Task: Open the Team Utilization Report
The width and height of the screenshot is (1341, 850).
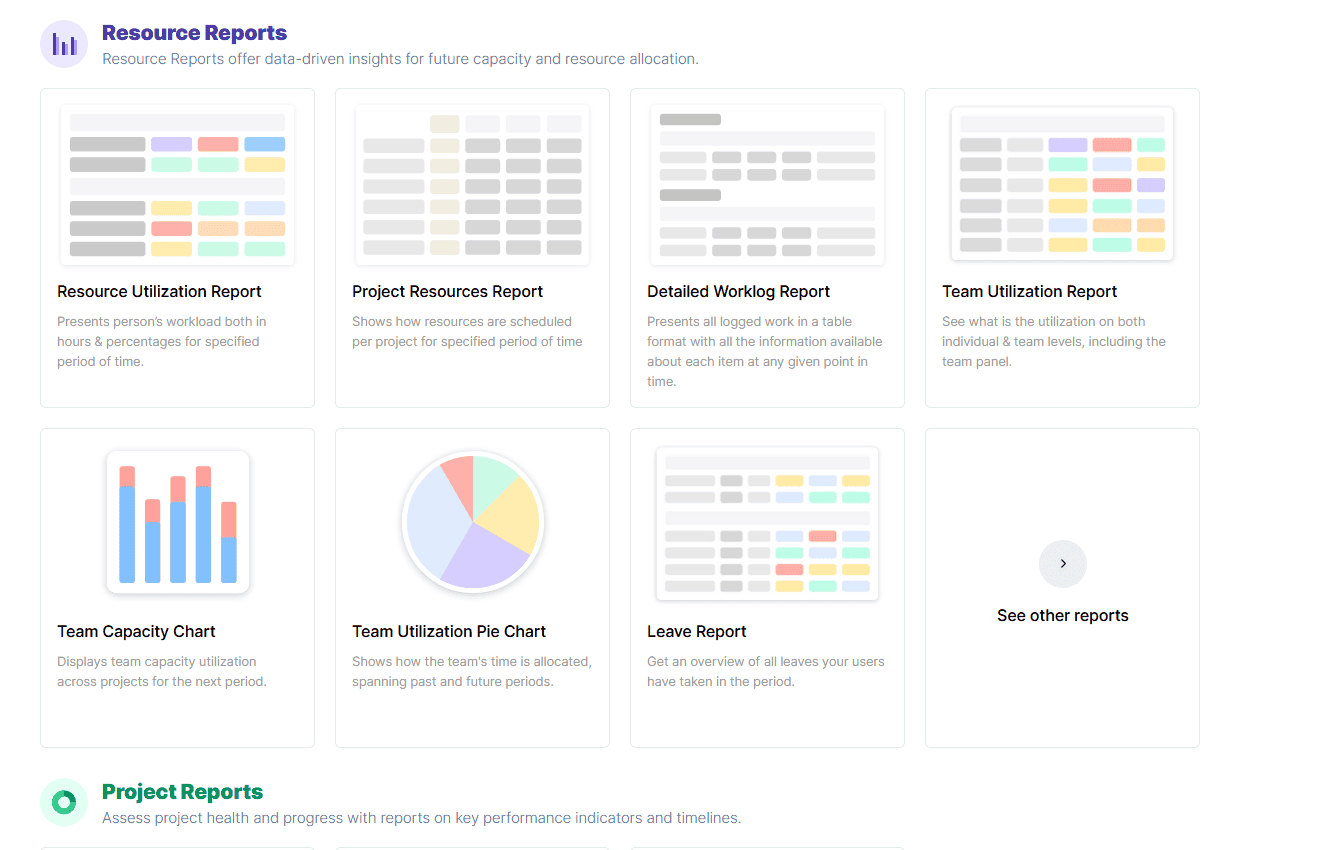Action: [x=1029, y=291]
